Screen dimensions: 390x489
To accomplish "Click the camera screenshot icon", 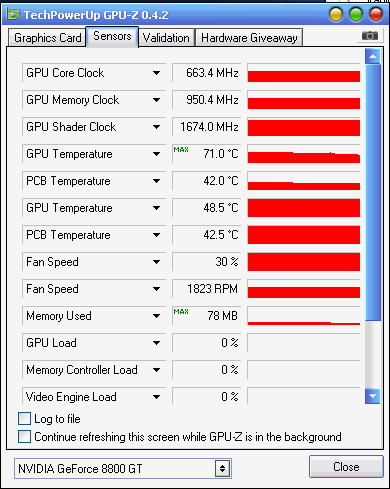I will tap(370, 35).
